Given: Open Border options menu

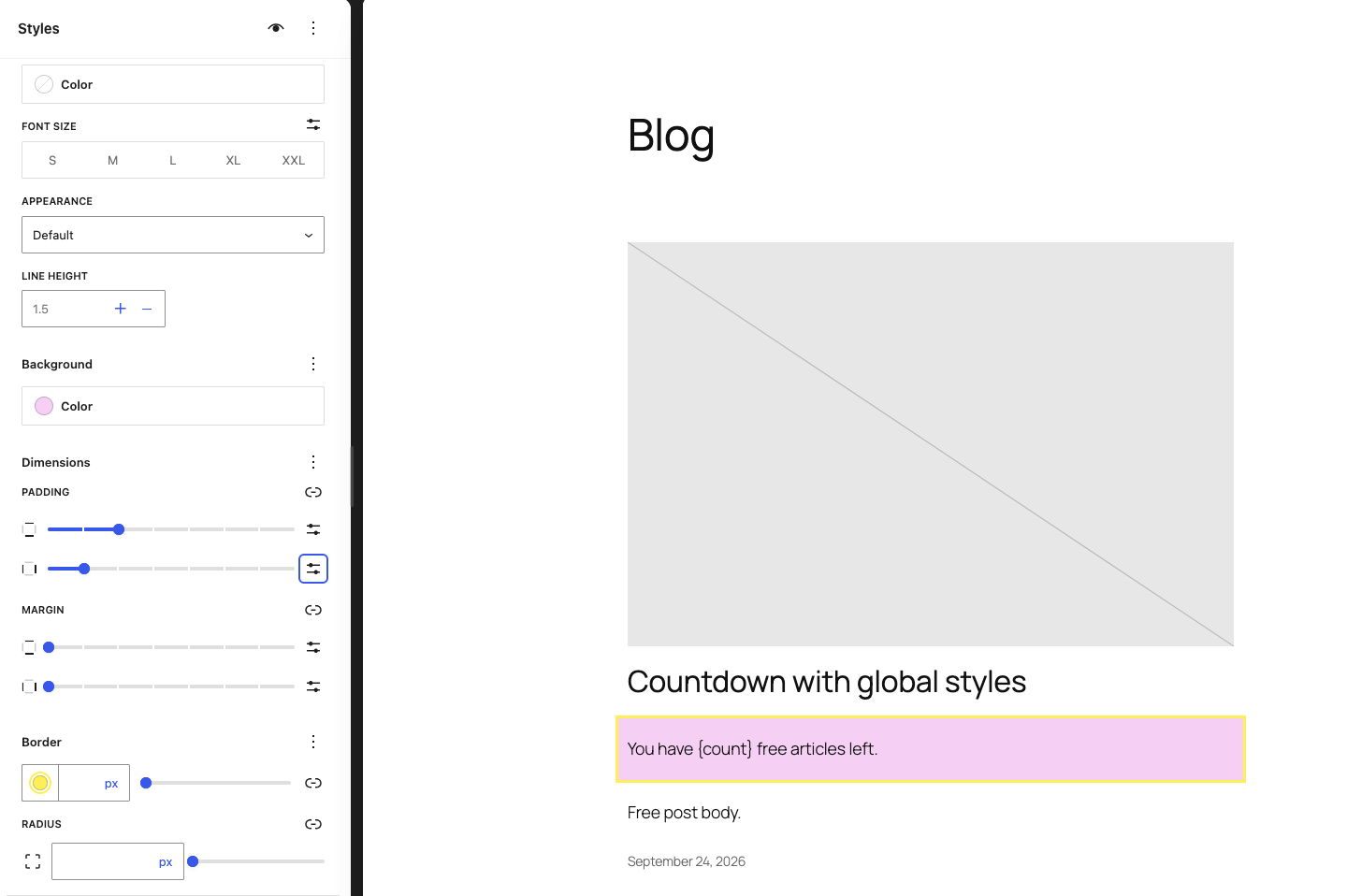Looking at the screenshot, I should [313, 742].
